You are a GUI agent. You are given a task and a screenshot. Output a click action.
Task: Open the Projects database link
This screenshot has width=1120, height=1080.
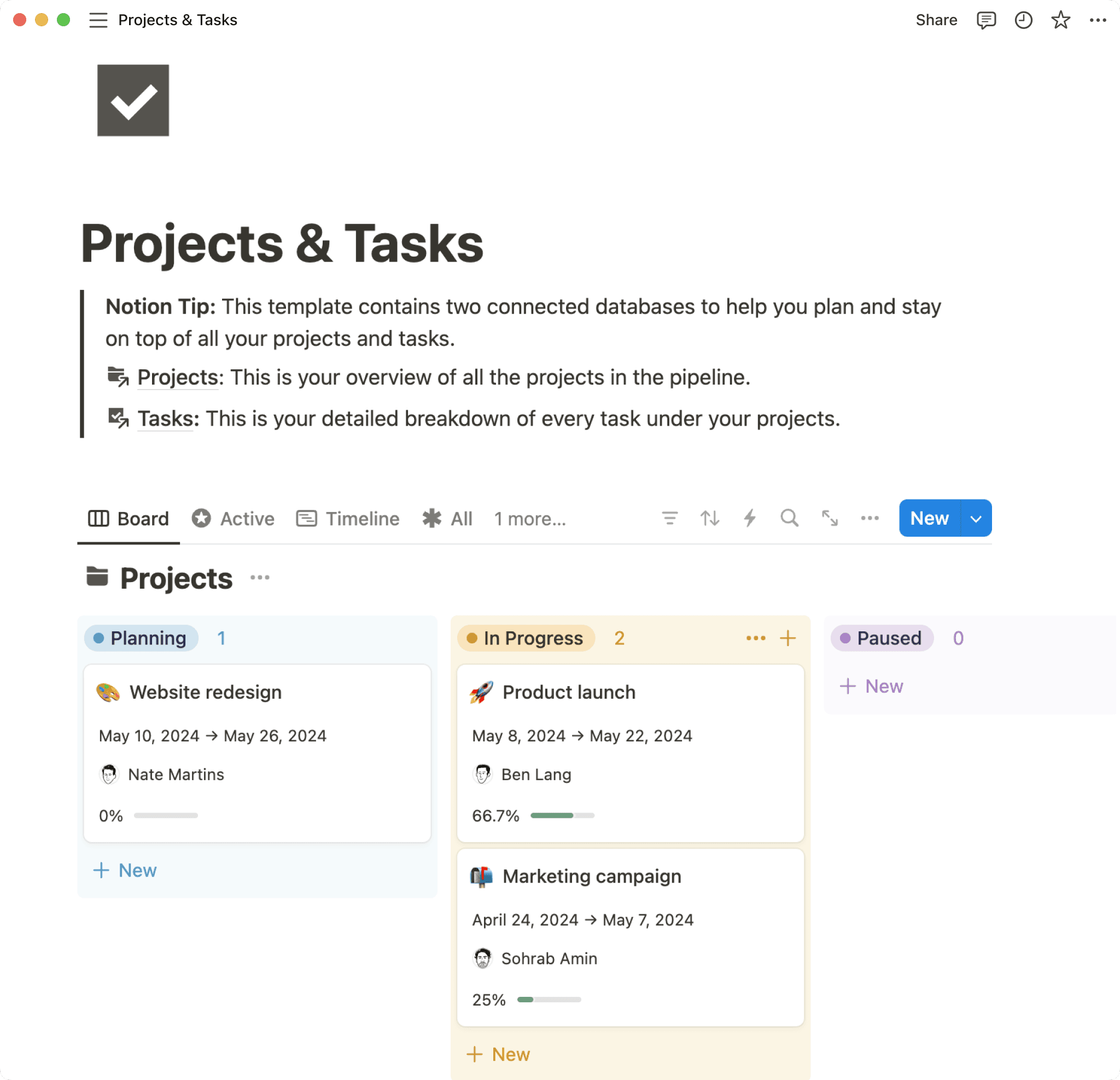point(178,378)
